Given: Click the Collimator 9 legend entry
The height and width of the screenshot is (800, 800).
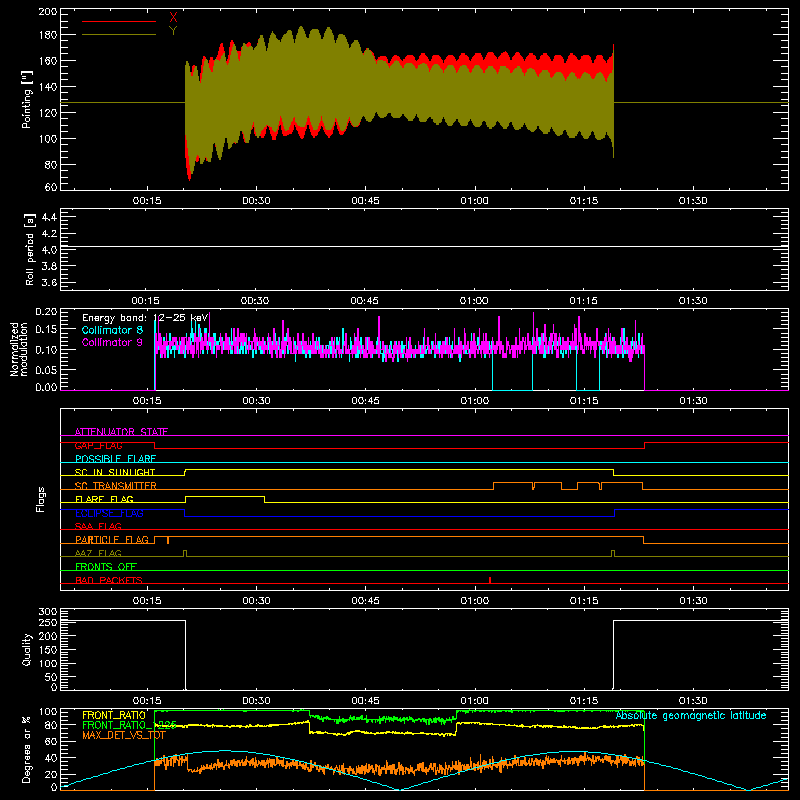Looking at the screenshot, I should tap(112, 342).
